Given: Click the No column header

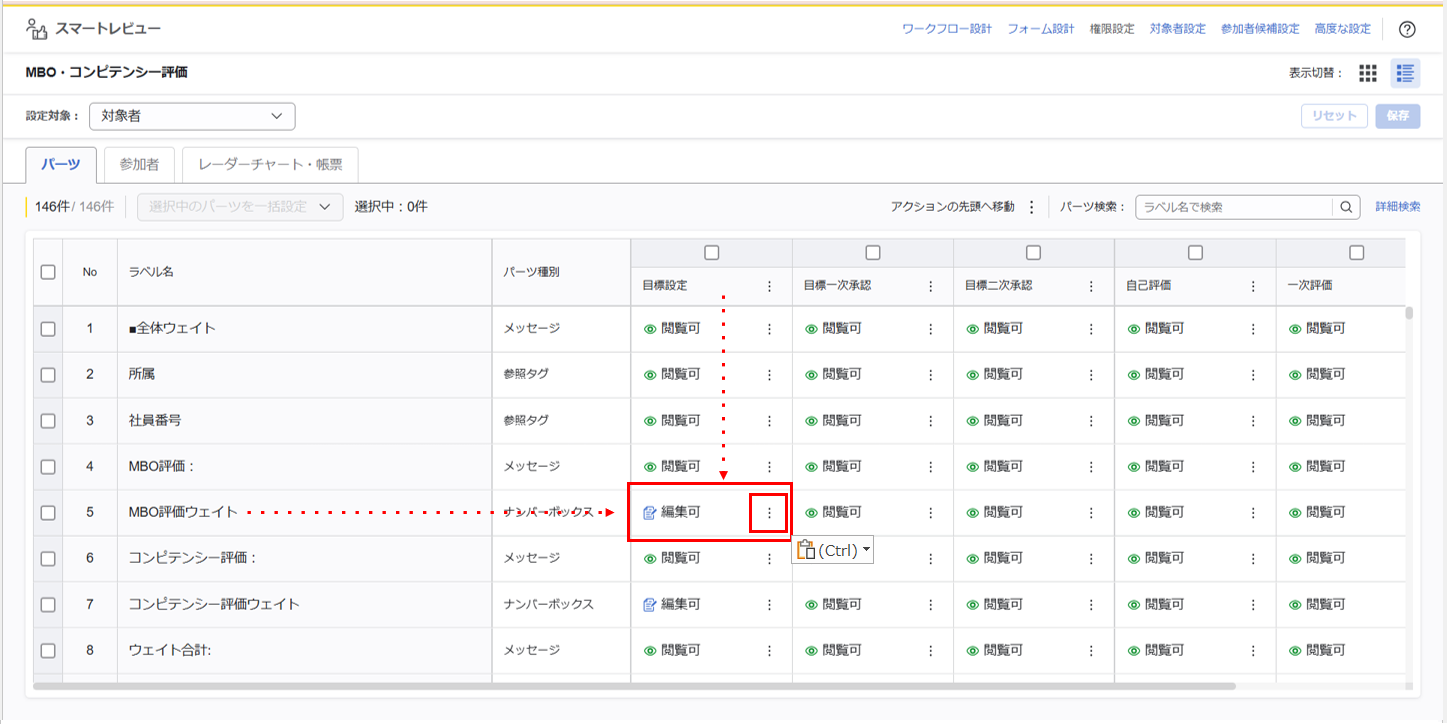Looking at the screenshot, I should (x=90, y=272).
